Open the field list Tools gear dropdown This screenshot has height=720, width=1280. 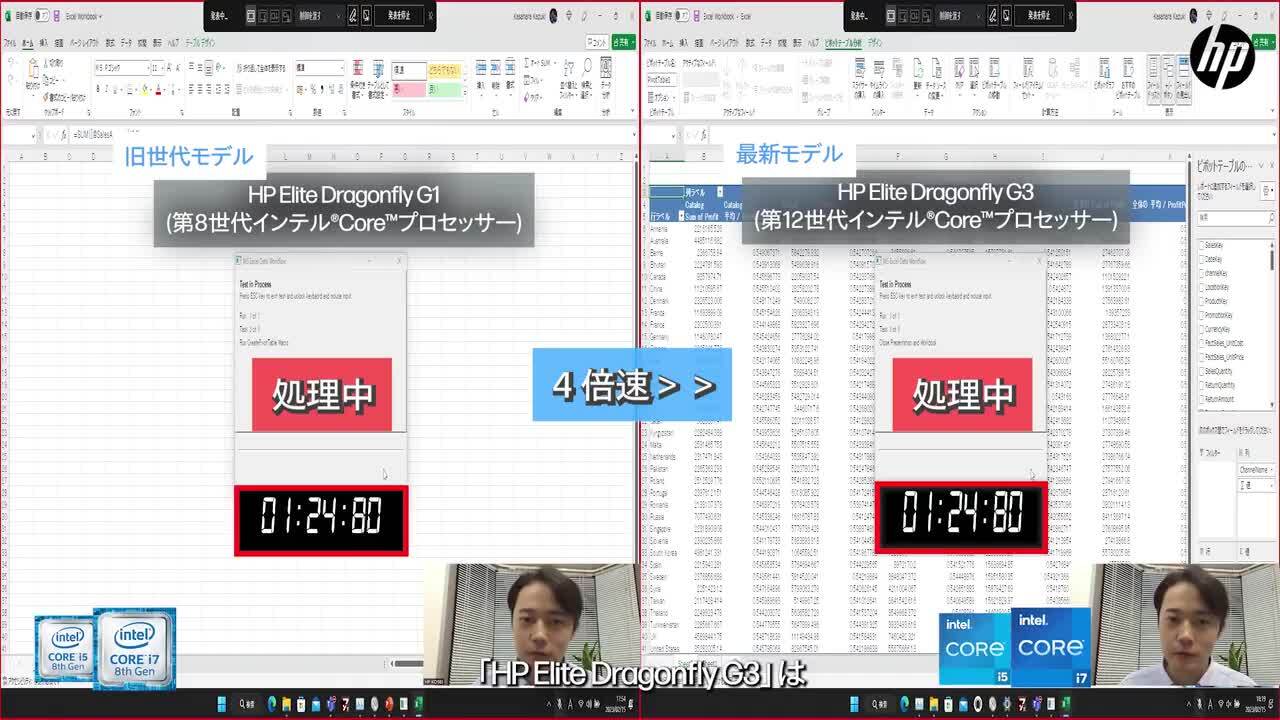1267,192
